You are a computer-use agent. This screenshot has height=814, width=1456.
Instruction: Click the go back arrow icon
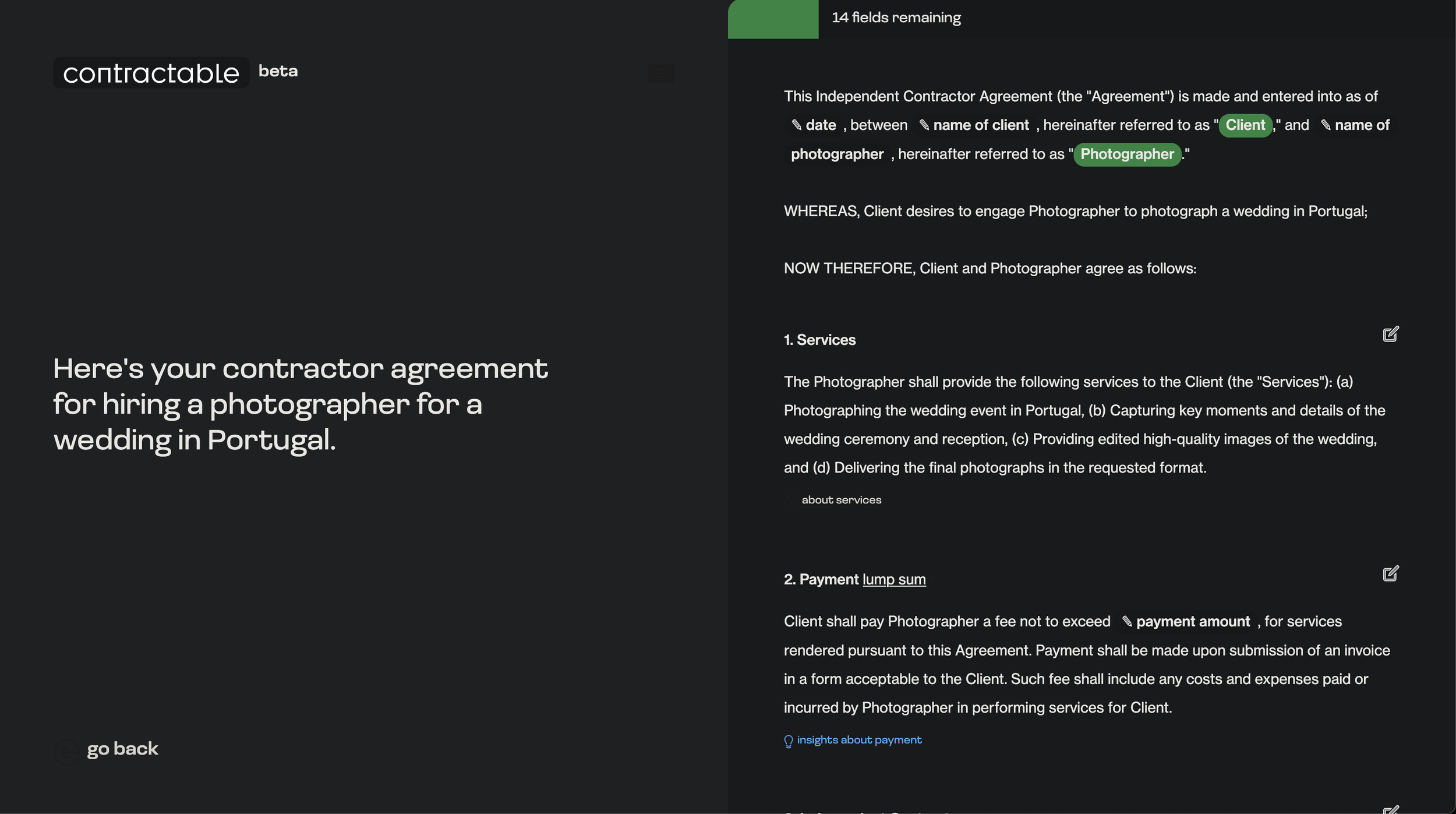[x=66, y=752]
